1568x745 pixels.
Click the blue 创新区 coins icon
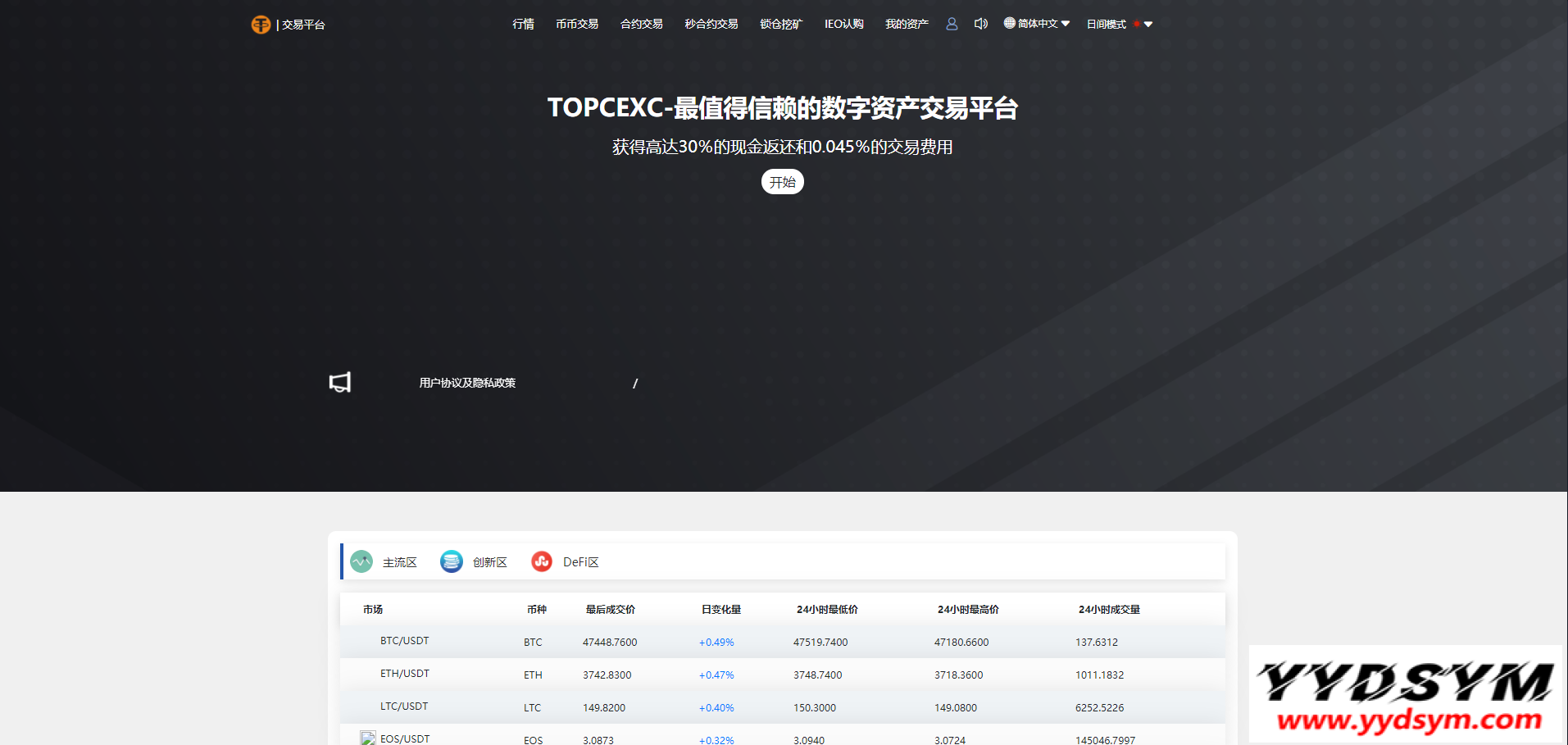tap(452, 561)
